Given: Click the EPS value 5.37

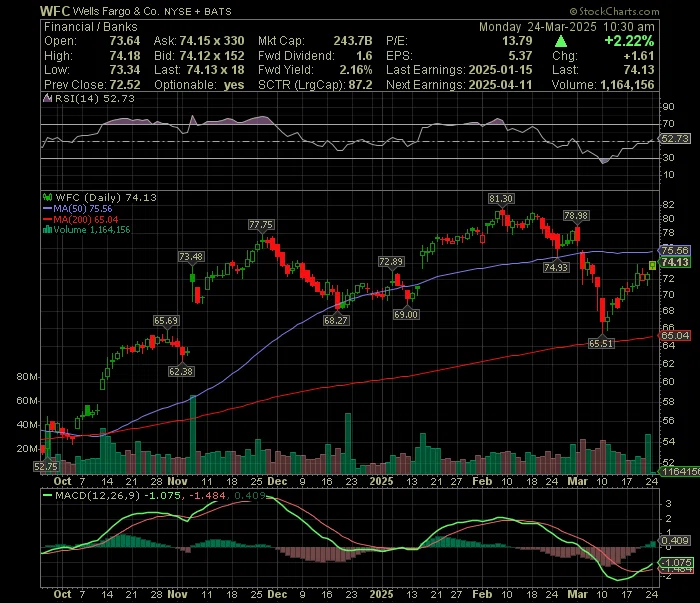Looking at the screenshot, I should (x=520, y=56).
